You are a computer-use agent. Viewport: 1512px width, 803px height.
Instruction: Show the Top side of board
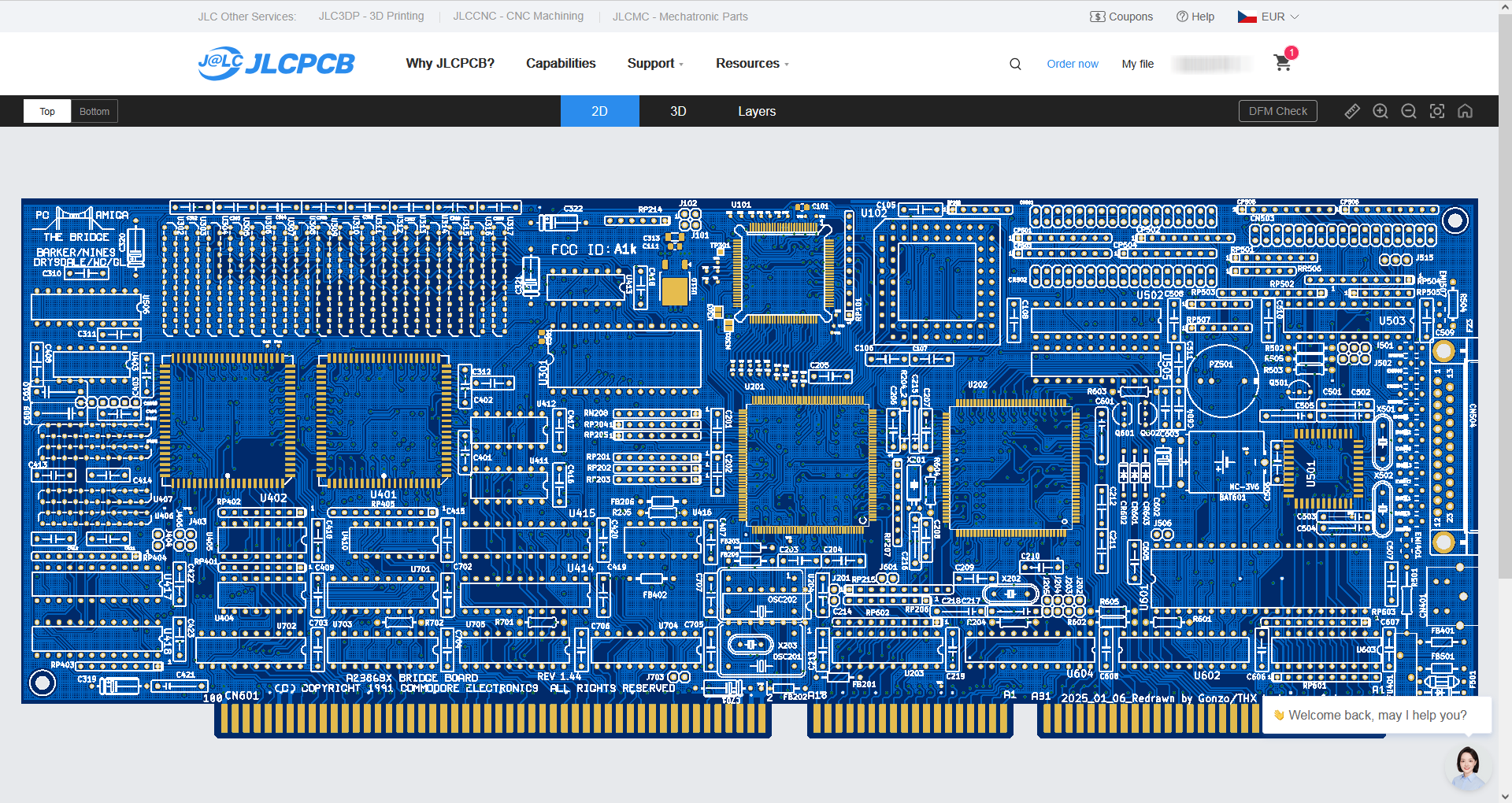[x=47, y=111]
